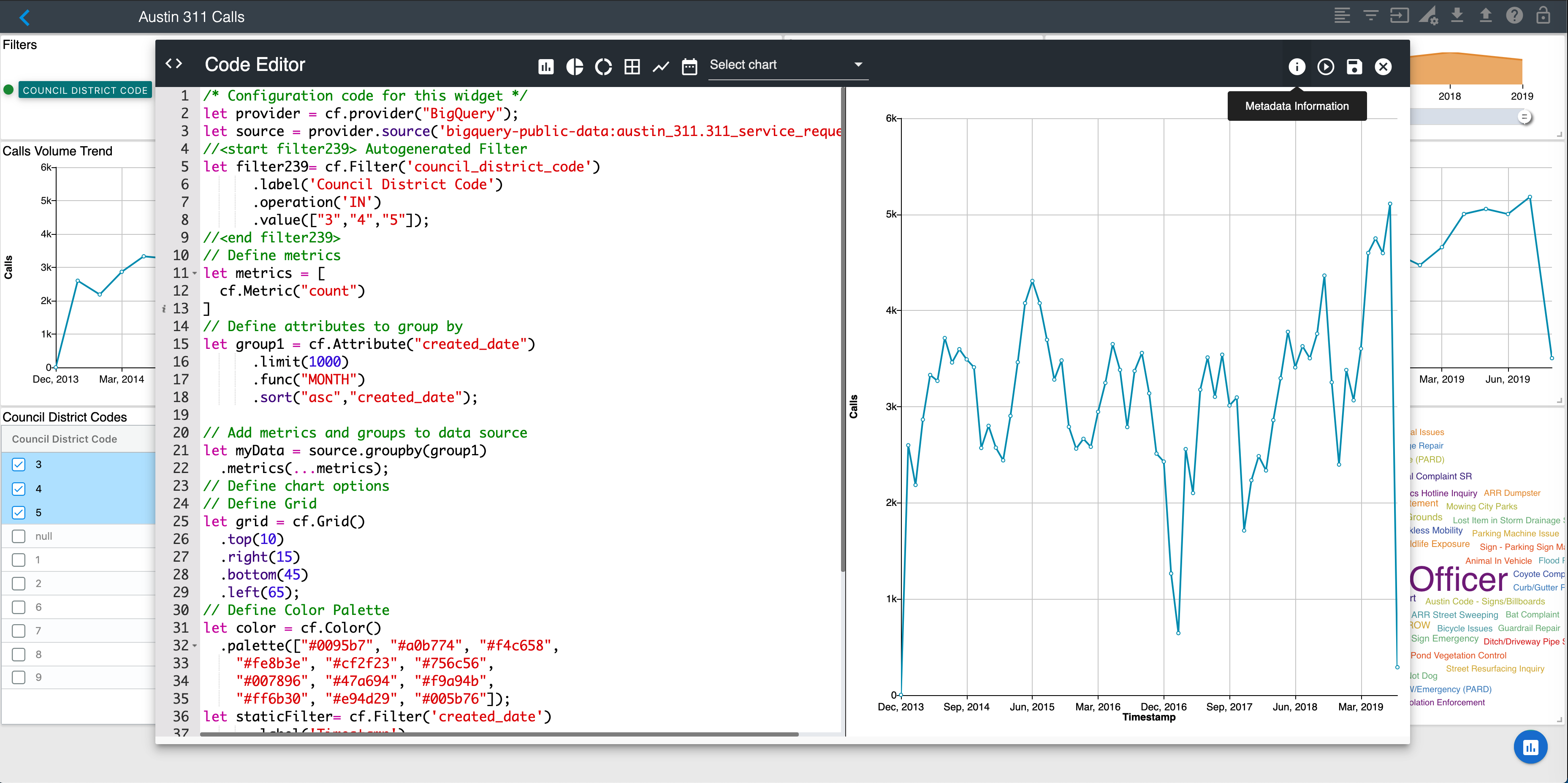Image resolution: width=1568 pixels, height=783 pixels.
Task: Go back with the blue arrow
Action: [x=24, y=17]
